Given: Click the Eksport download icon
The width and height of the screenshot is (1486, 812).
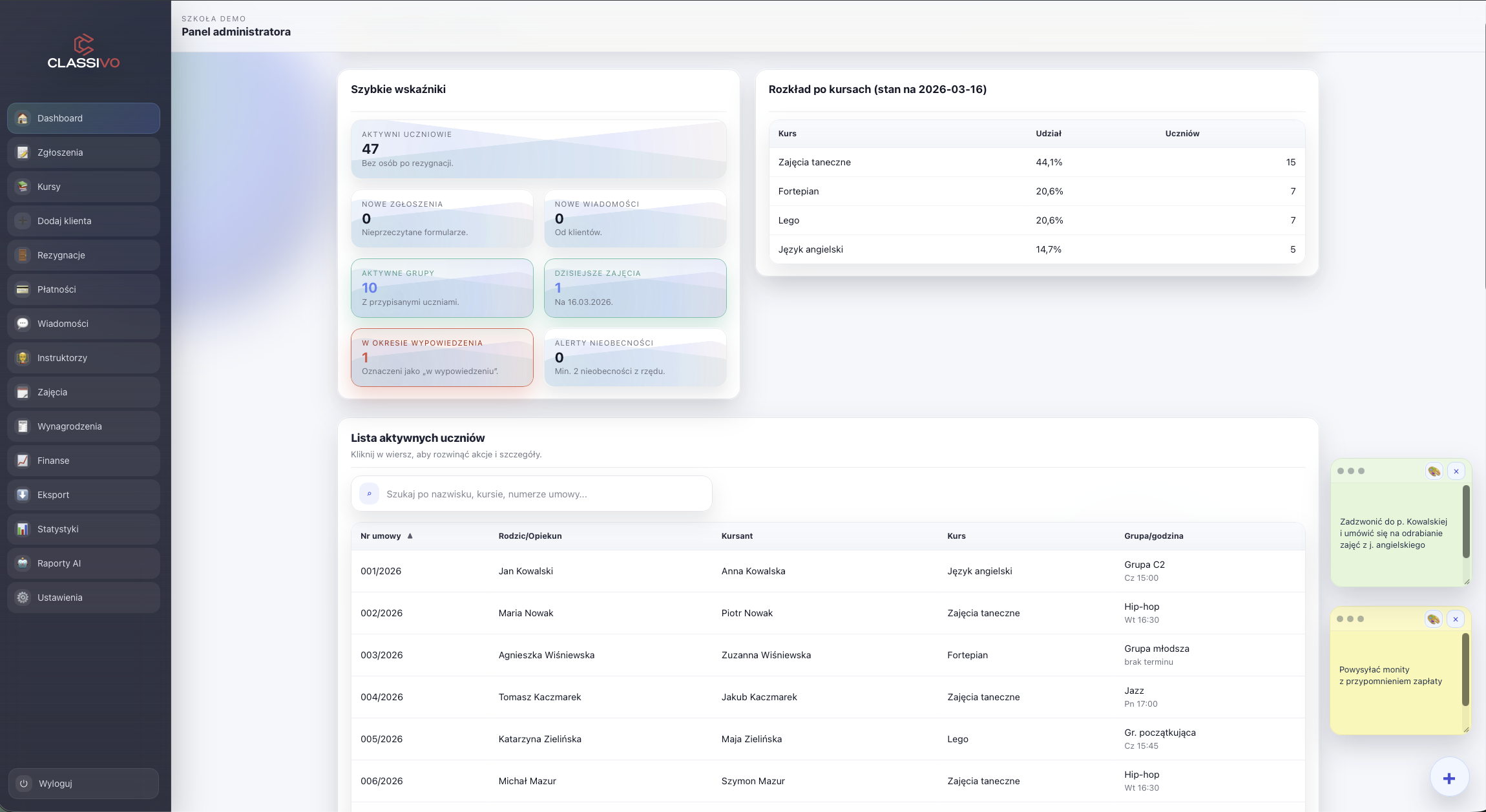Looking at the screenshot, I should tap(23, 495).
